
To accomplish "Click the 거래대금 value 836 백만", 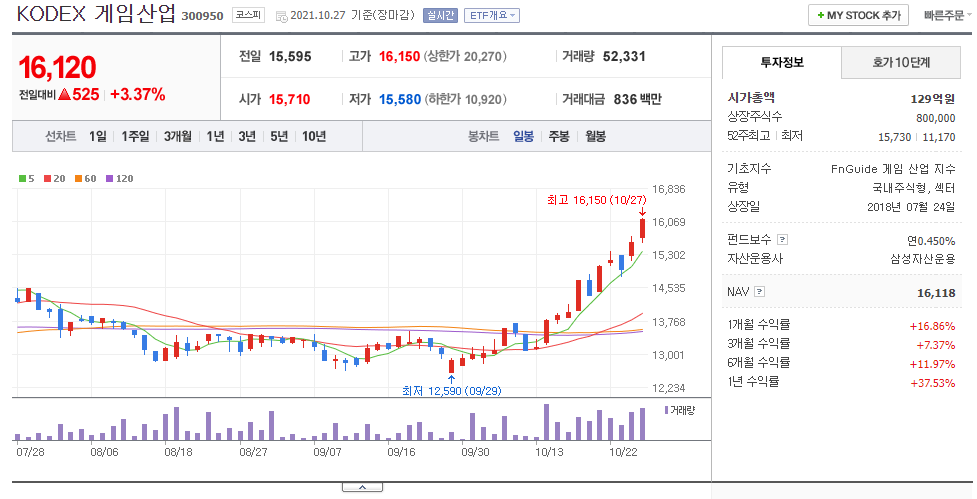I will 637,99.
